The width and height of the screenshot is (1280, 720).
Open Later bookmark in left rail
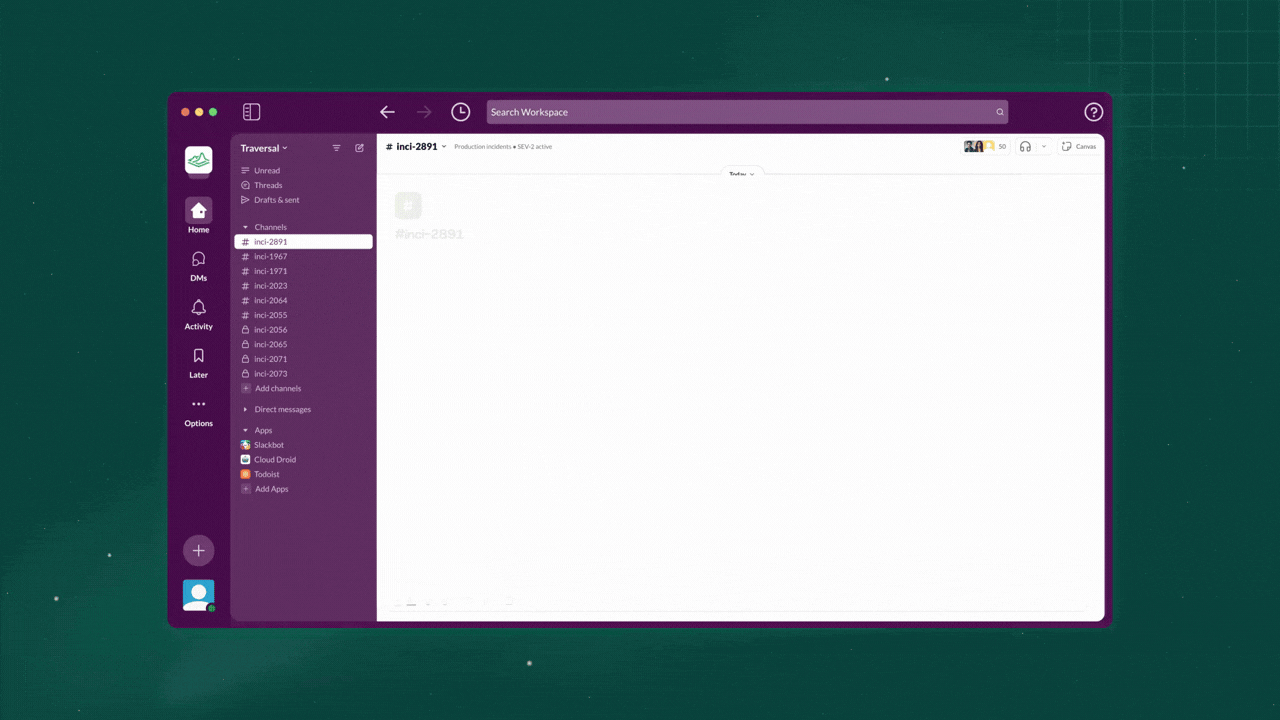198,362
